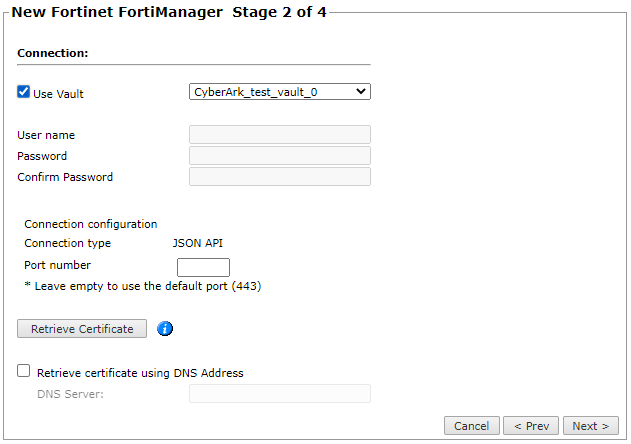The height and width of the screenshot is (444, 631).
Task: Click into the Port number box
Action: 203,267
